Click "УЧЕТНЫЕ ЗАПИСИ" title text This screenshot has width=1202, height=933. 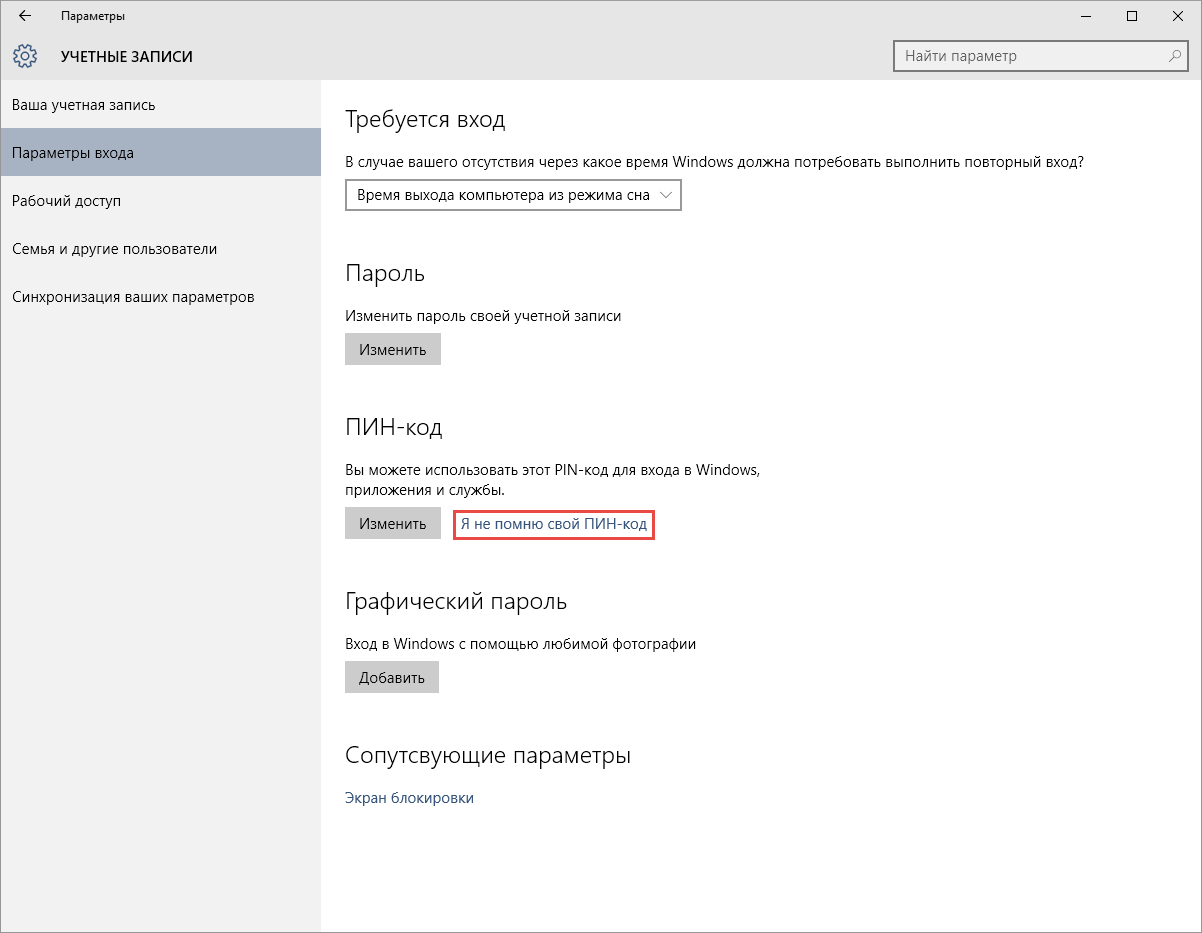127,57
